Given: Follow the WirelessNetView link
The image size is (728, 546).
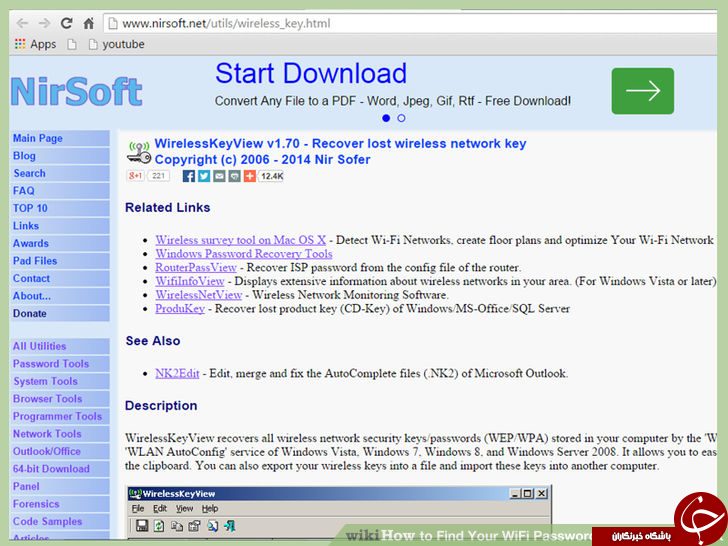Looking at the screenshot, I should pyautogui.click(x=199, y=295).
